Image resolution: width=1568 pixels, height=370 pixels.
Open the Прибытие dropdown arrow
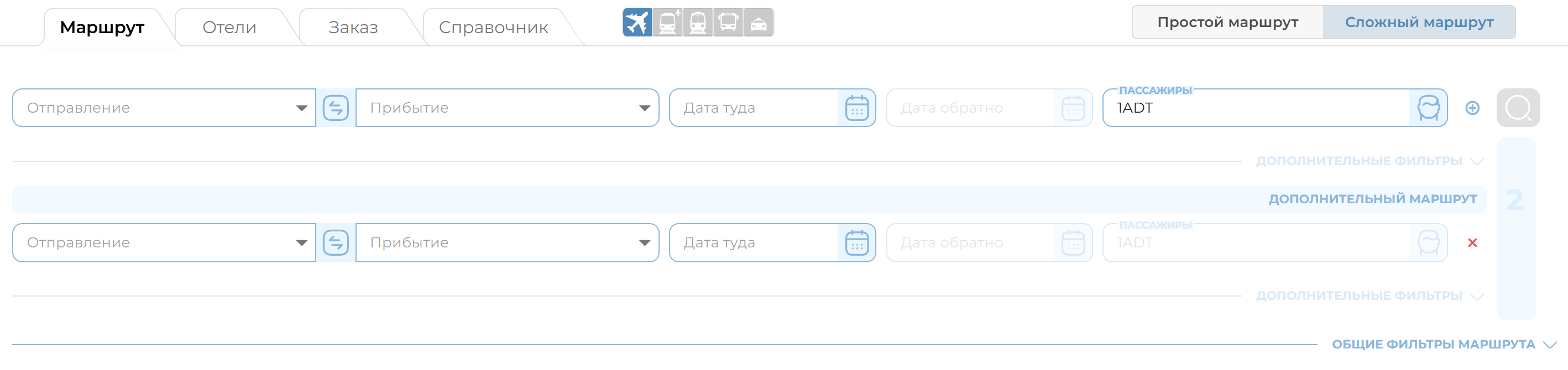[x=646, y=108]
